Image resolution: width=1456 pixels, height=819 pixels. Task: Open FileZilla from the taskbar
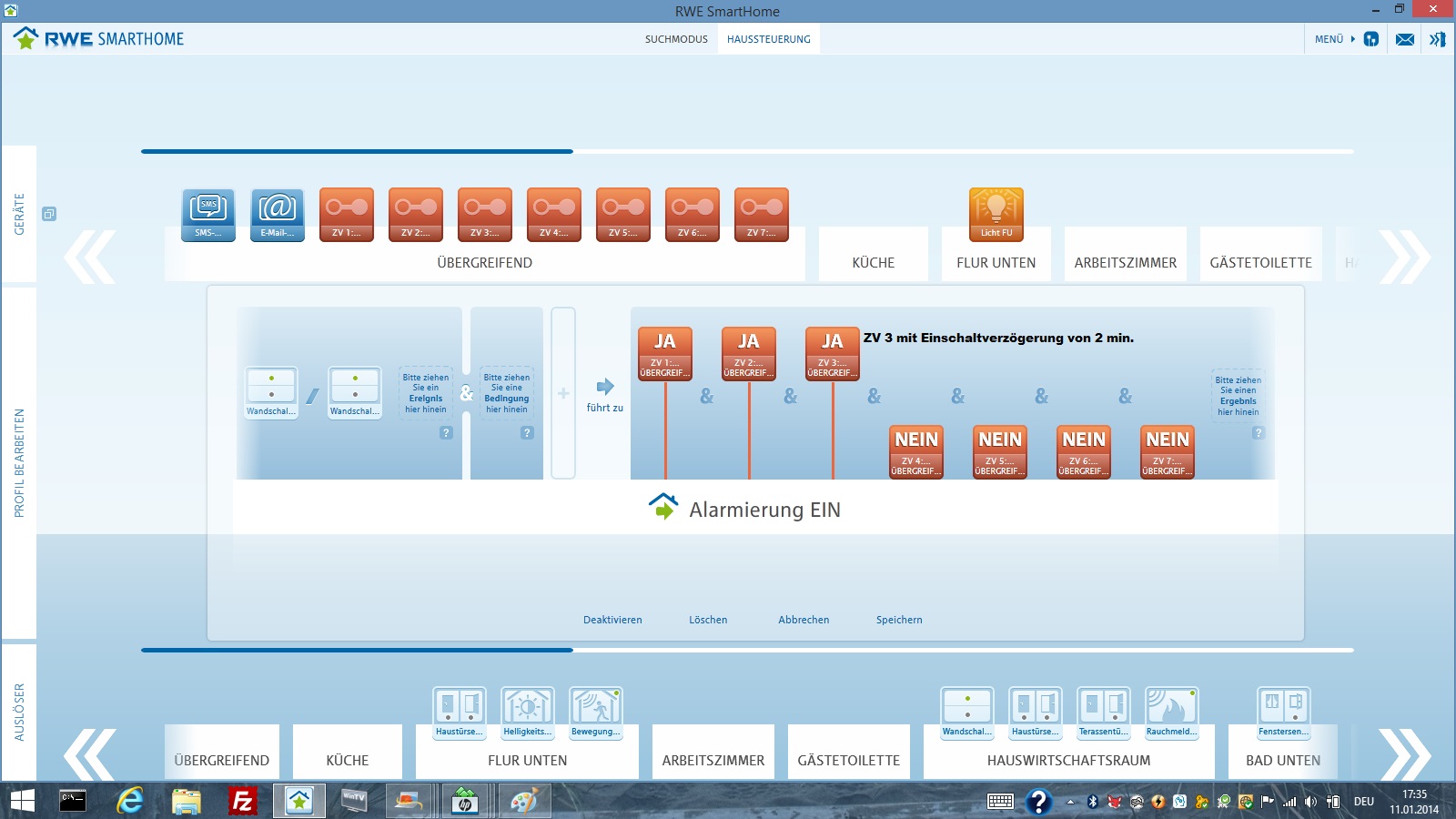(x=242, y=801)
